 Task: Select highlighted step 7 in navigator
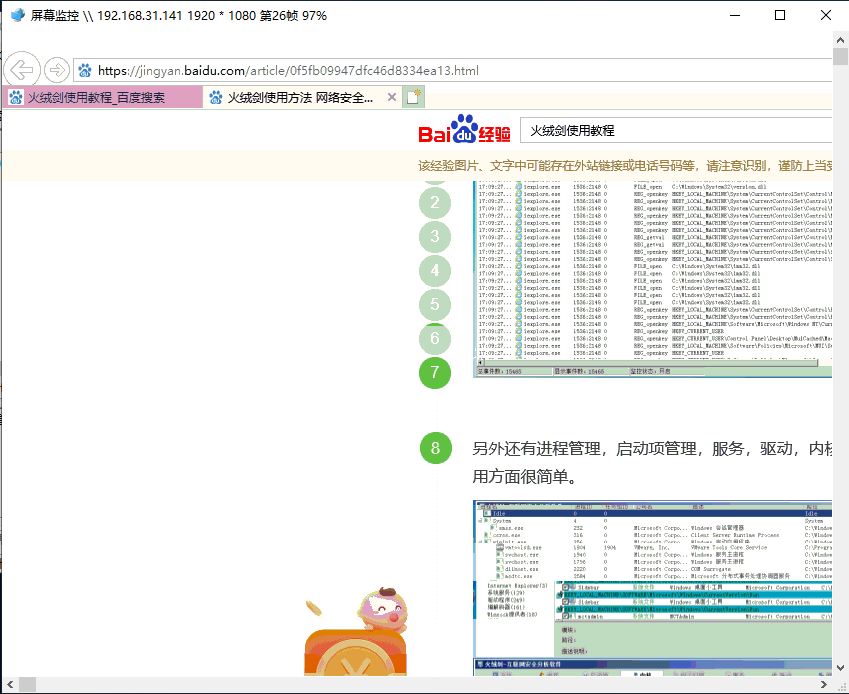[x=435, y=372]
